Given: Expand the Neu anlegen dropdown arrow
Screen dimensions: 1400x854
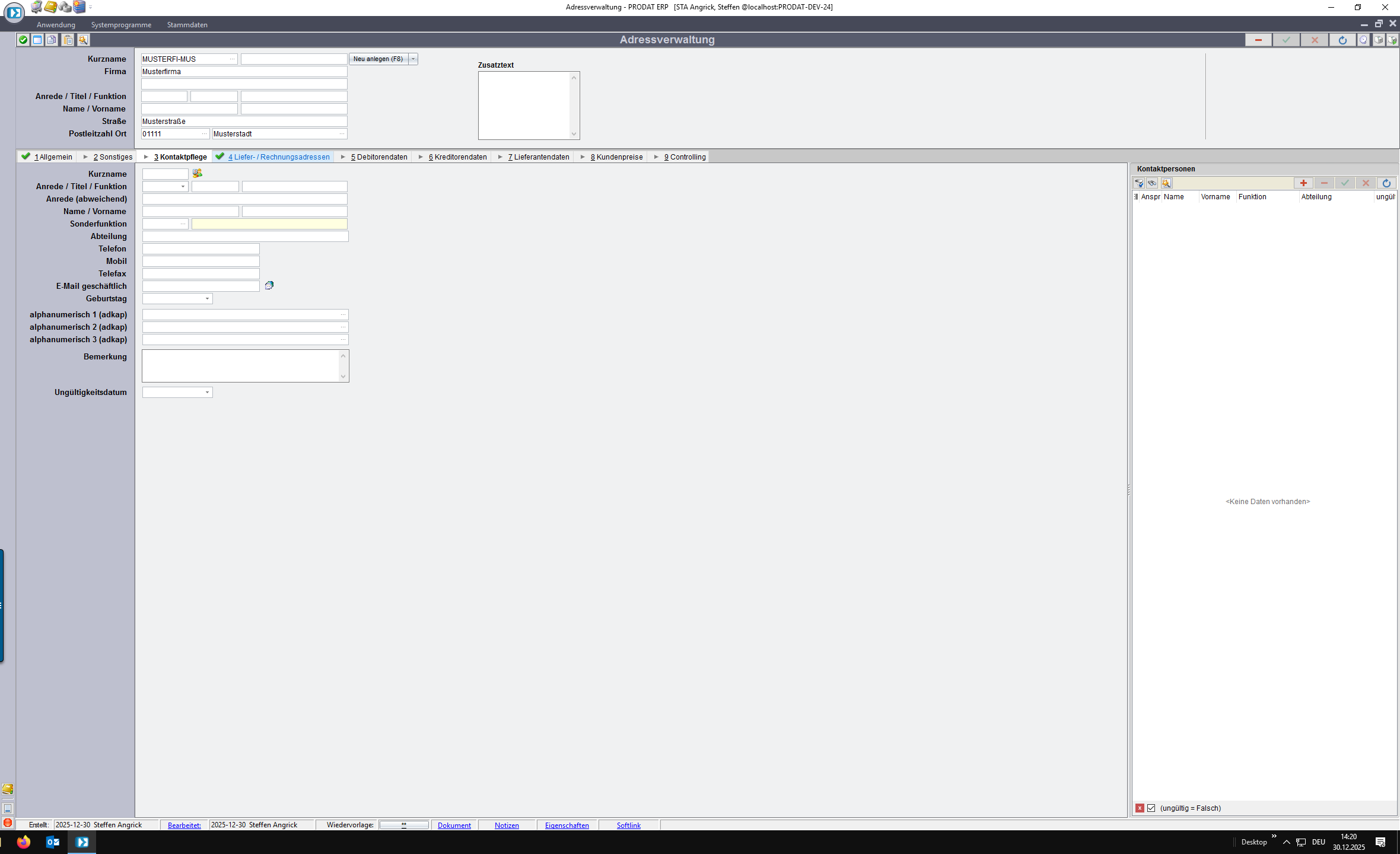Looking at the screenshot, I should tap(413, 59).
